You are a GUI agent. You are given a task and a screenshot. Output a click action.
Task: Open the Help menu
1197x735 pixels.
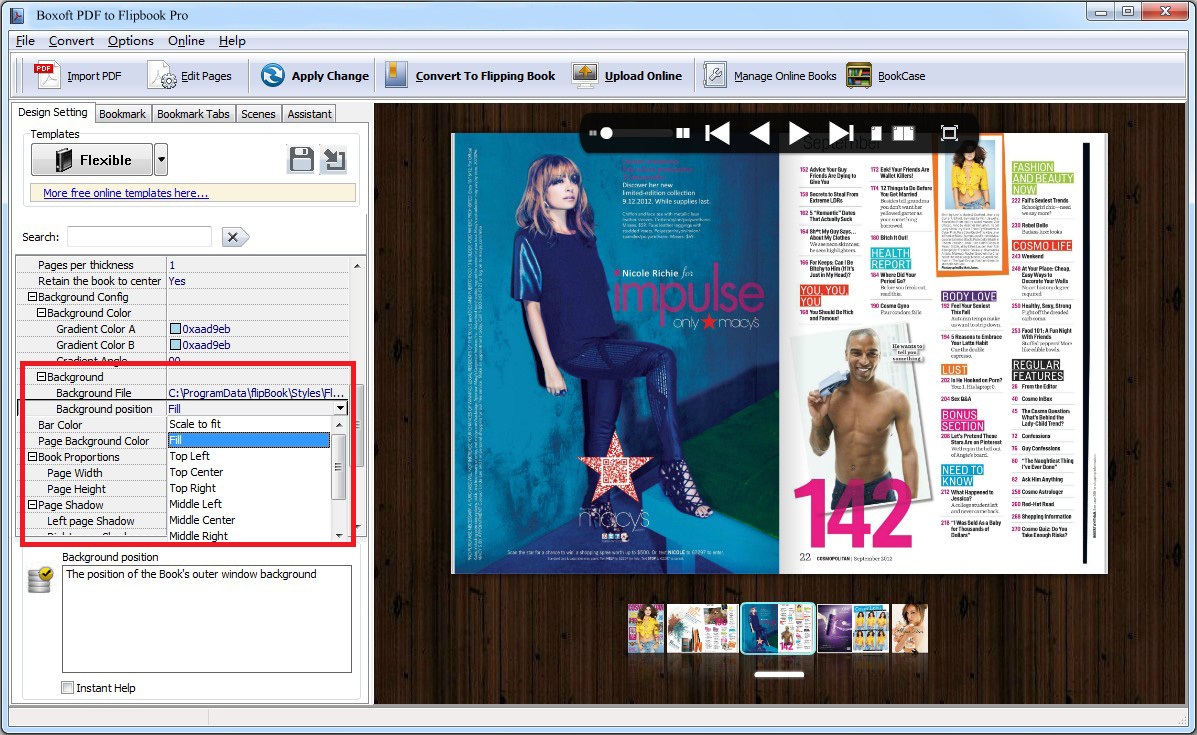[232, 41]
